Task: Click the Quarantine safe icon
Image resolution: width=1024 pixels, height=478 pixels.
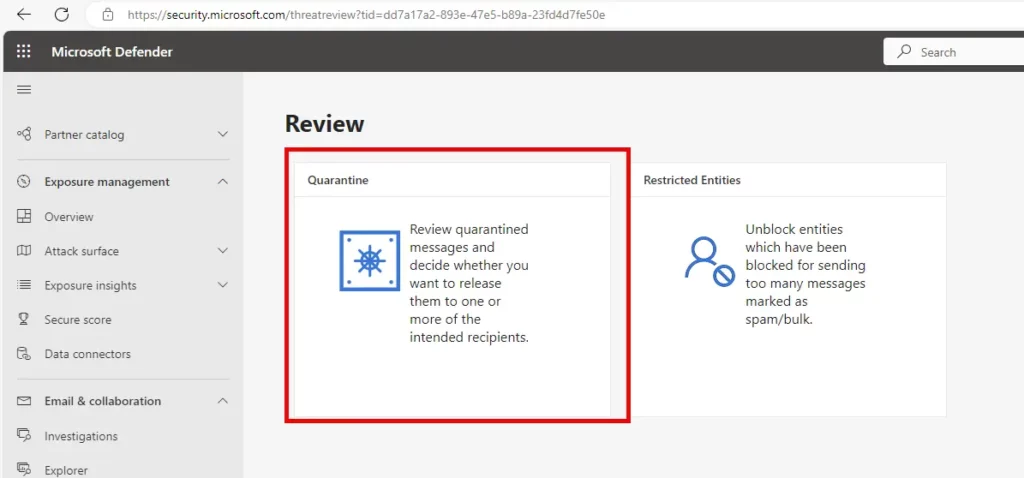Action: pos(370,261)
